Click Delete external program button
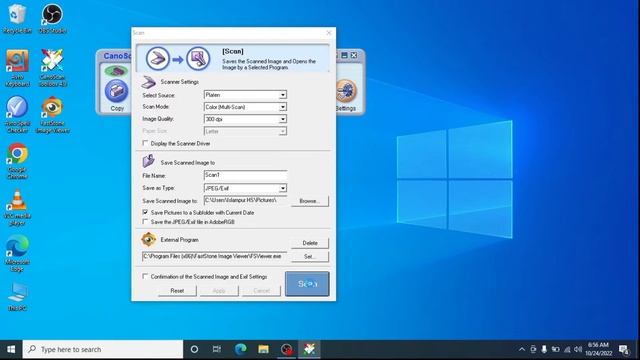This screenshot has width=640, height=360. (x=309, y=243)
